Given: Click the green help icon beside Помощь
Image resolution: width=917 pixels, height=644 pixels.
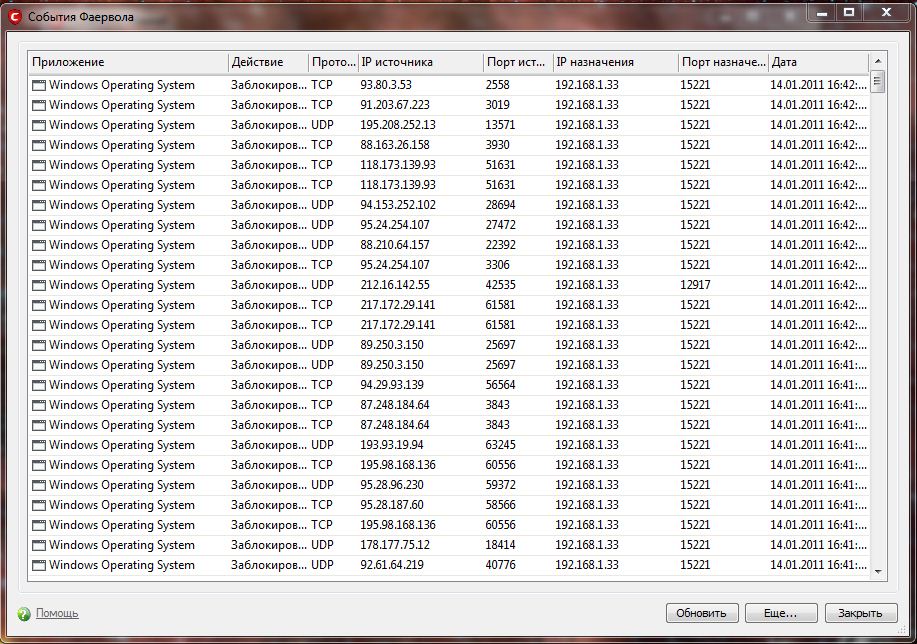Looking at the screenshot, I should [x=24, y=613].
